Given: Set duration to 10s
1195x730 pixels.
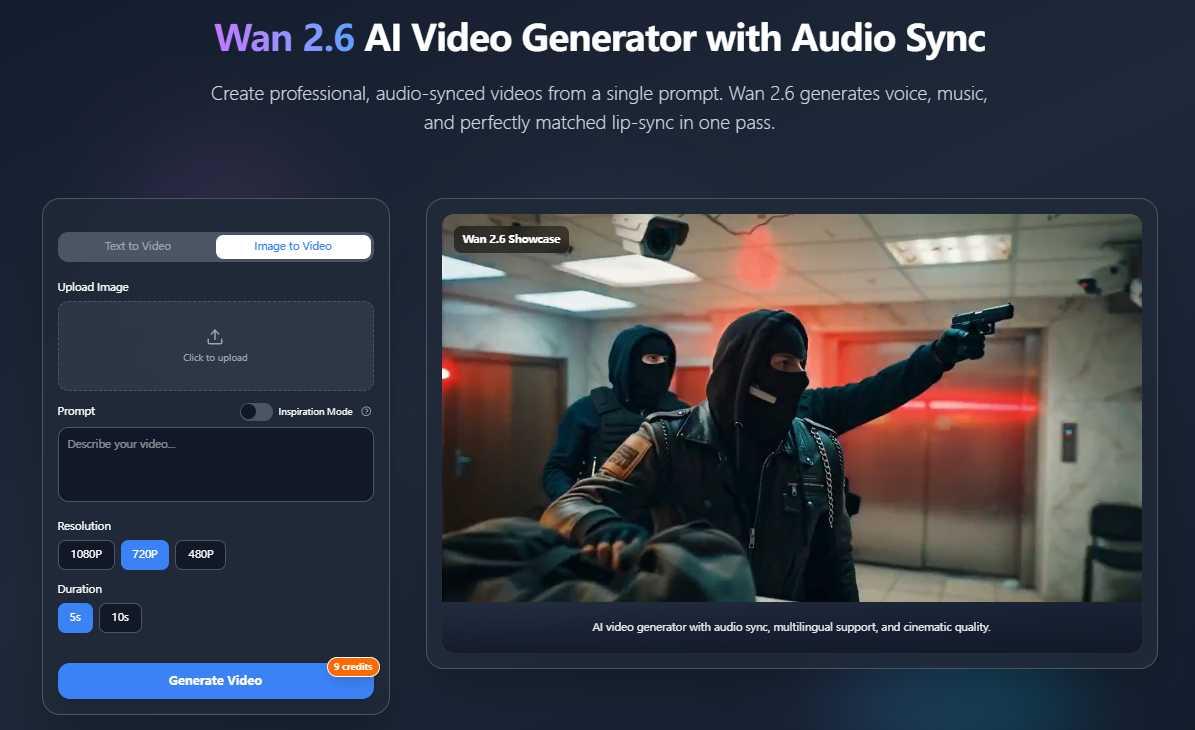Looking at the screenshot, I should tap(120, 617).
